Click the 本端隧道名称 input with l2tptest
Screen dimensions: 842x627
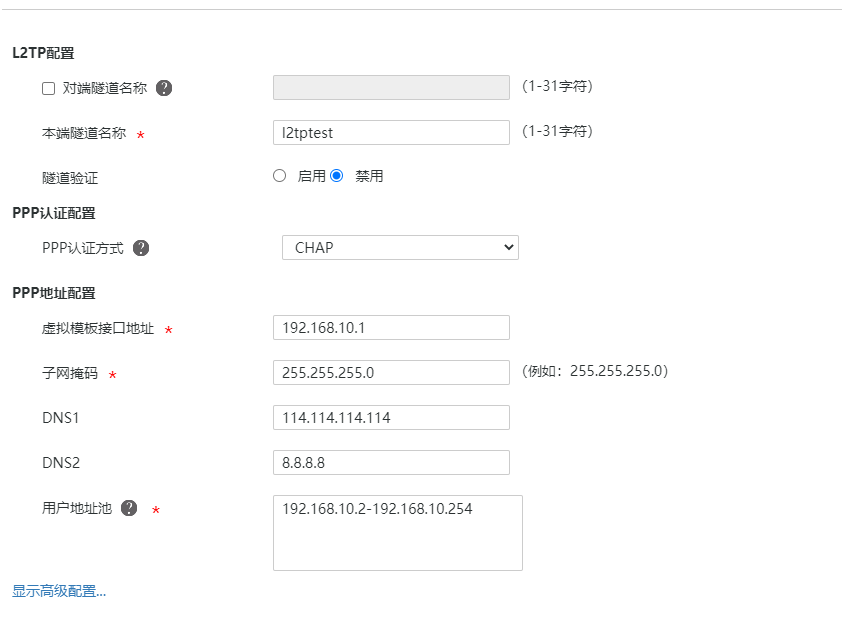391,132
